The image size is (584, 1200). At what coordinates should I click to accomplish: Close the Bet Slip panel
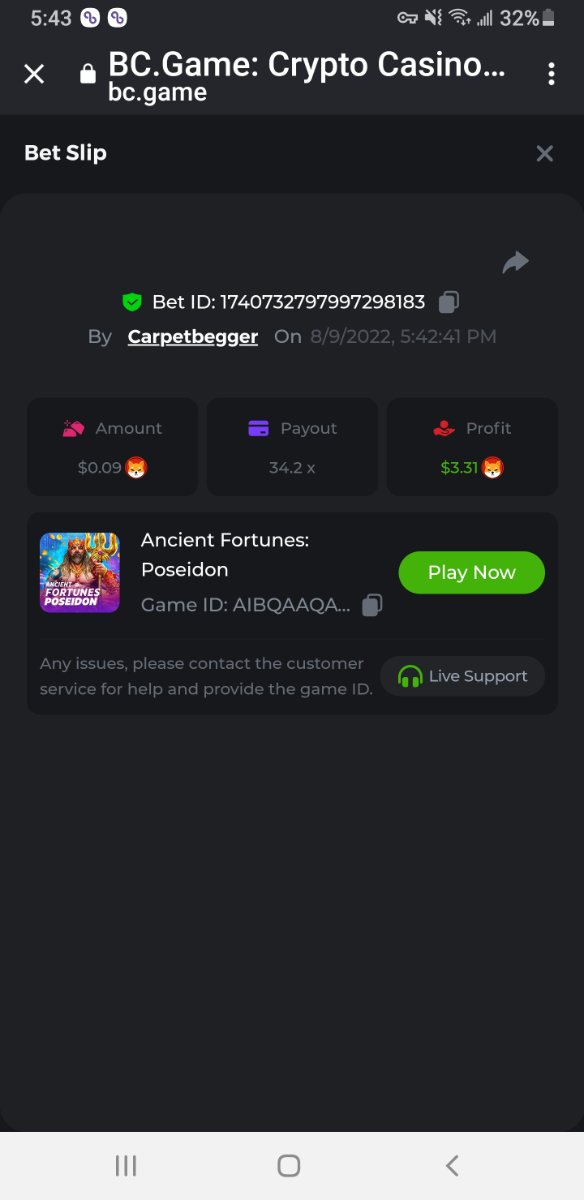point(545,153)
